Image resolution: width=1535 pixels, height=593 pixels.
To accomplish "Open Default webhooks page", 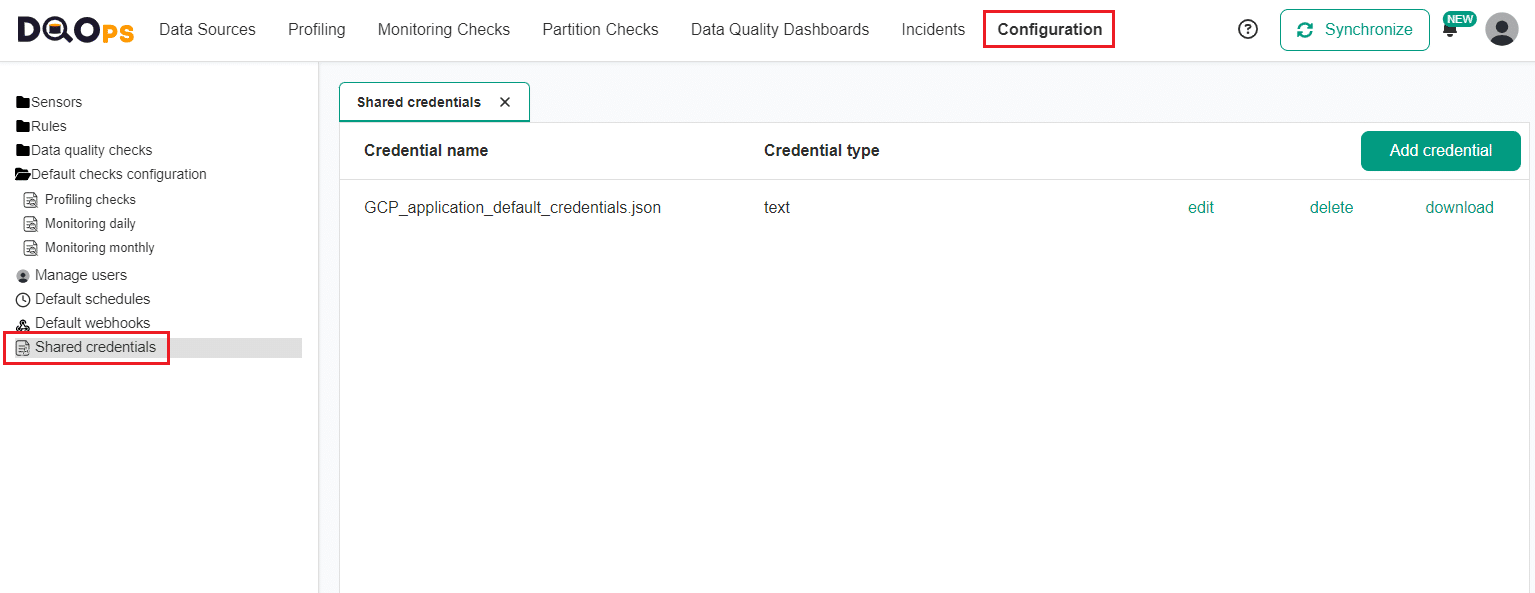I will pos(93,323).
